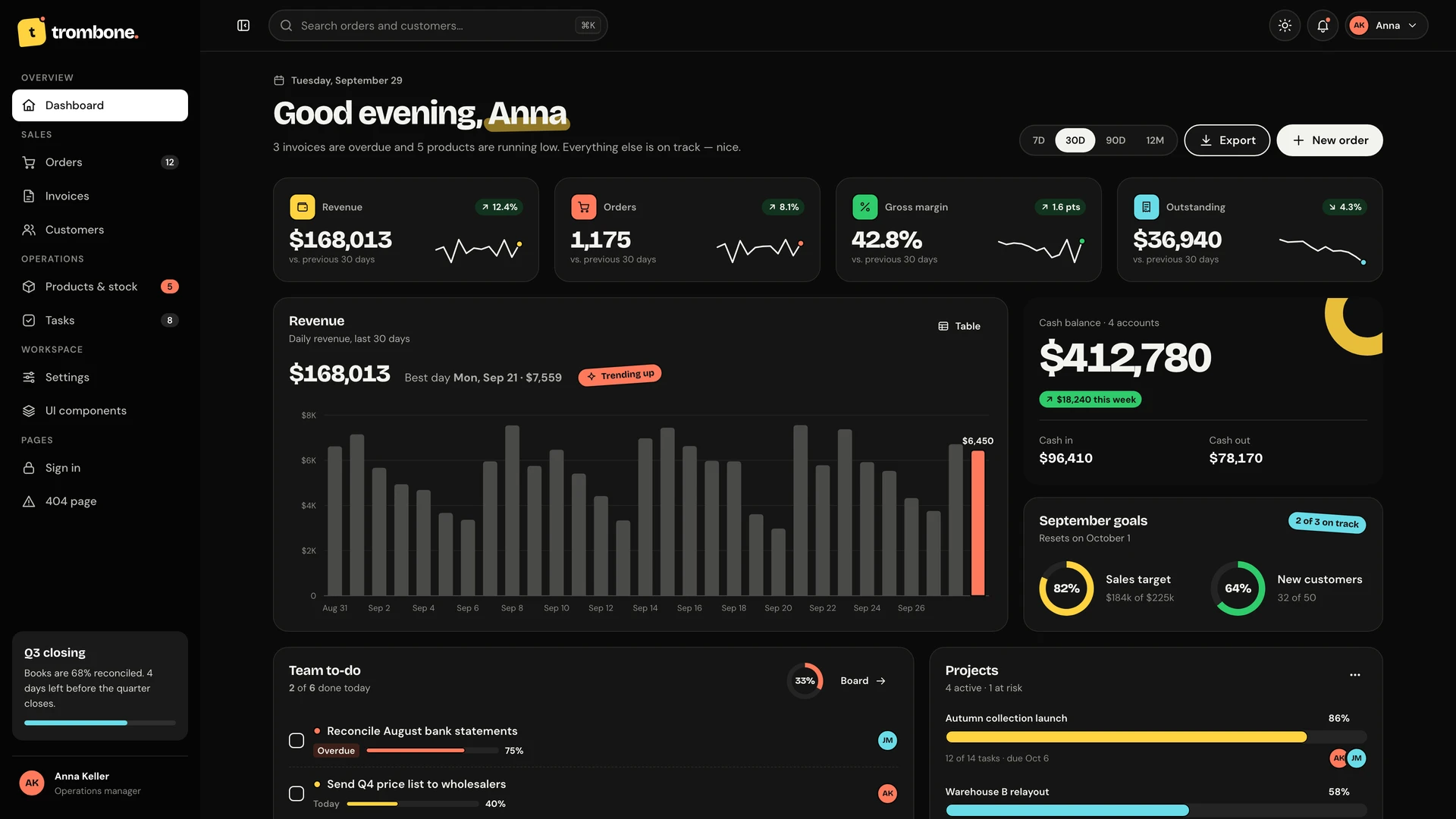Click the highlighted $6,450 revenue bar
This screenshot has height=819, width=1456.
pos(978,523)
